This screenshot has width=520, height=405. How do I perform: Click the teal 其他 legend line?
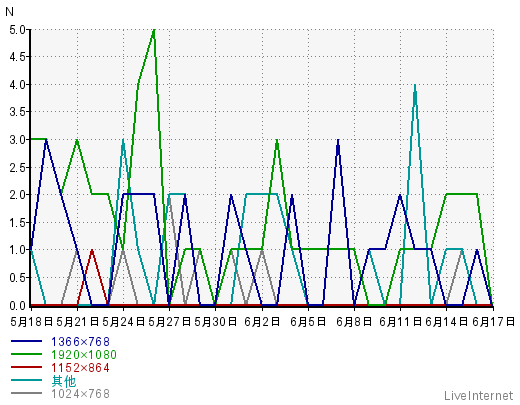pyautogui.click(x=27, y=380)
